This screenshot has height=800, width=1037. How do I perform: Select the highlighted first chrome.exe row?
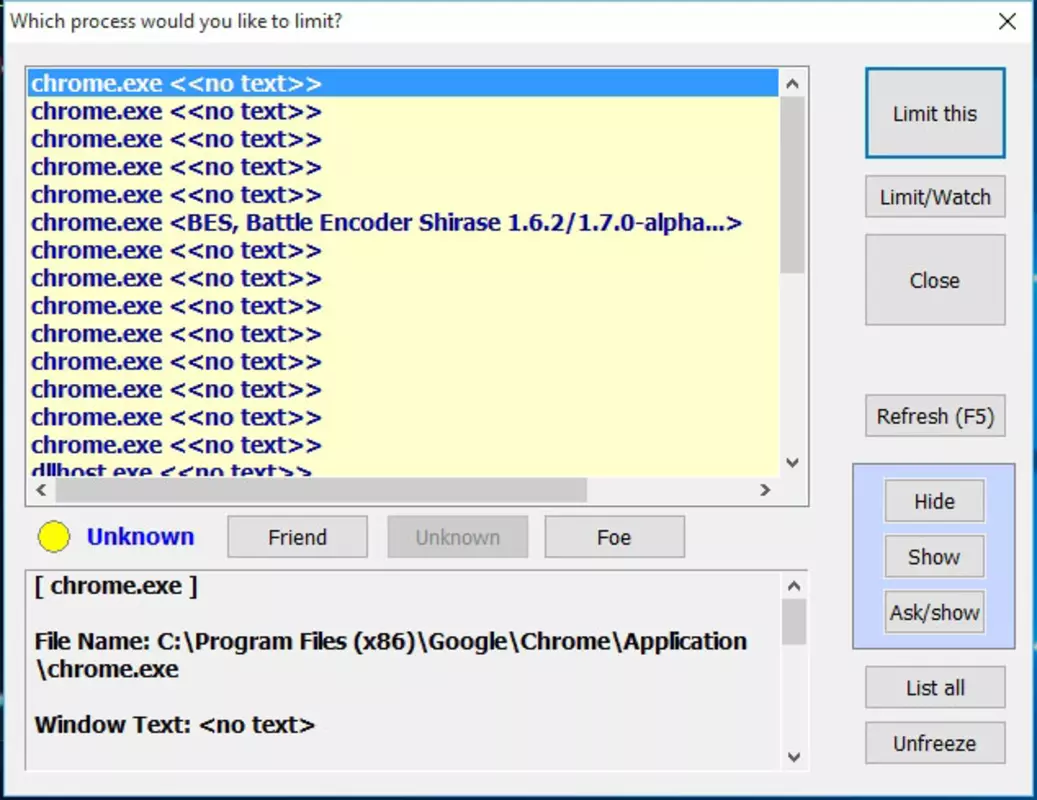point(403,83)
